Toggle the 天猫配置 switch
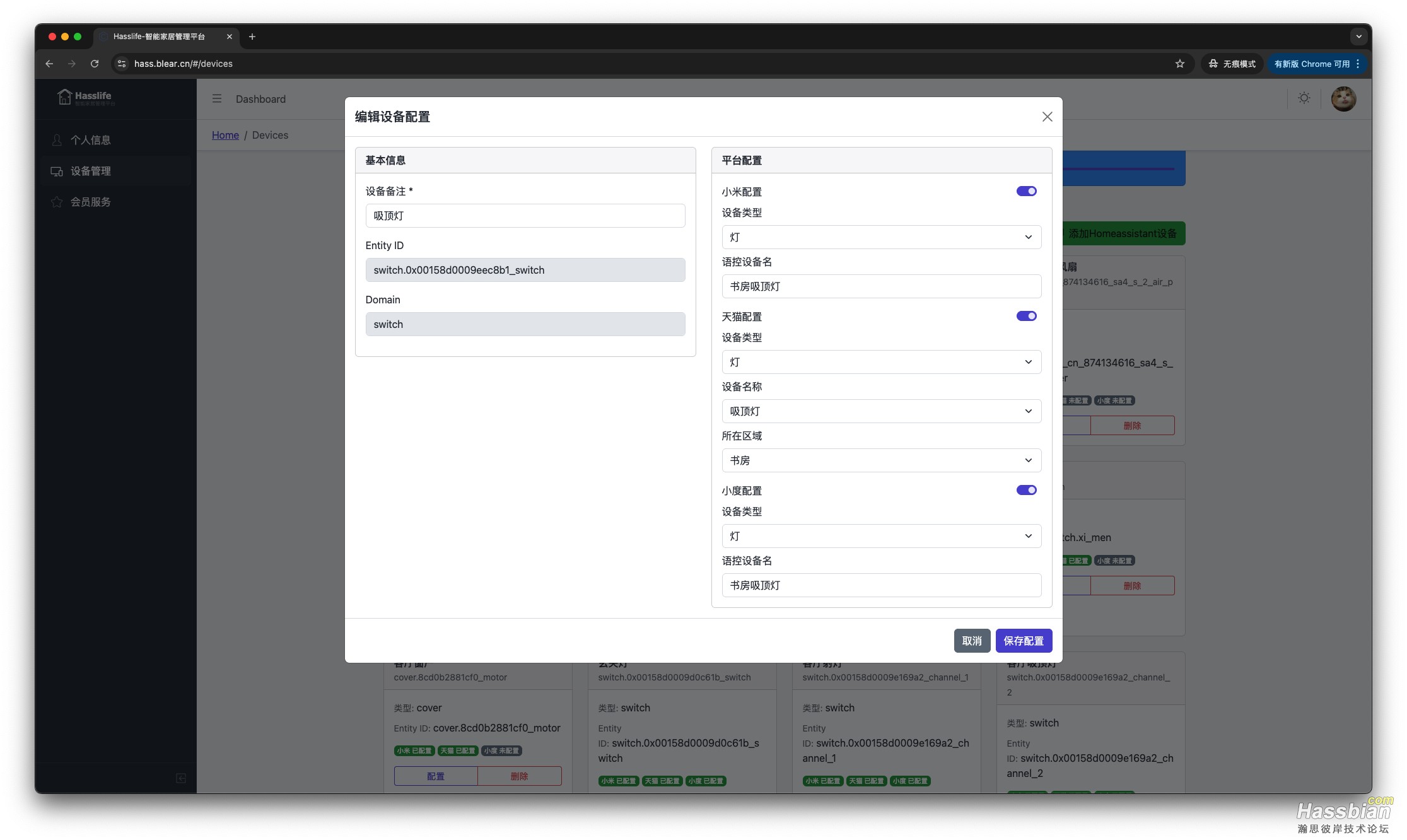Viewport: 1407px width, 840px height. pos(1026,316)
